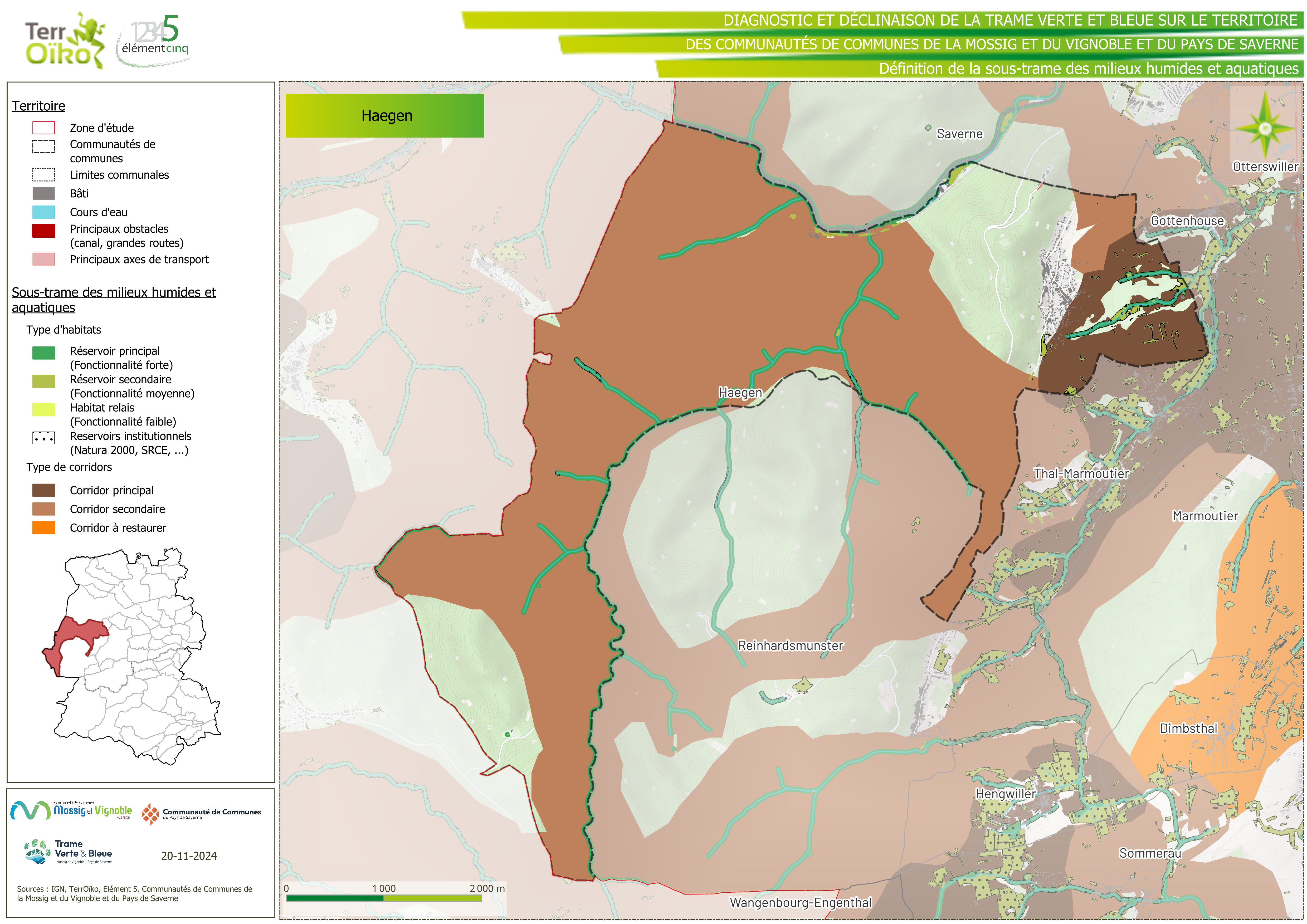
Task: Click the Cours d'eau blue swatch
Action: click(44, 212)
